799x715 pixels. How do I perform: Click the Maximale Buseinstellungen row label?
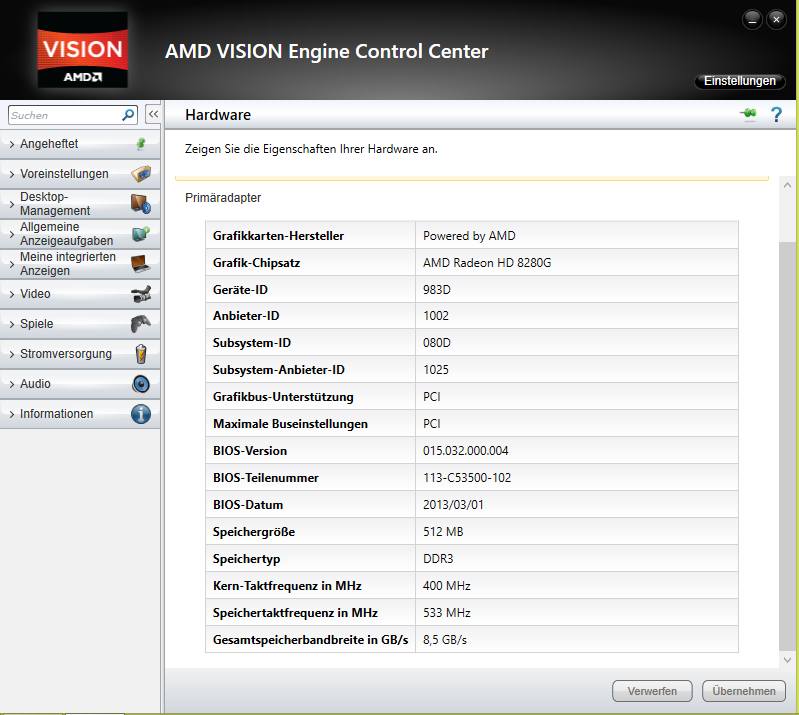(x=290, y=424)
